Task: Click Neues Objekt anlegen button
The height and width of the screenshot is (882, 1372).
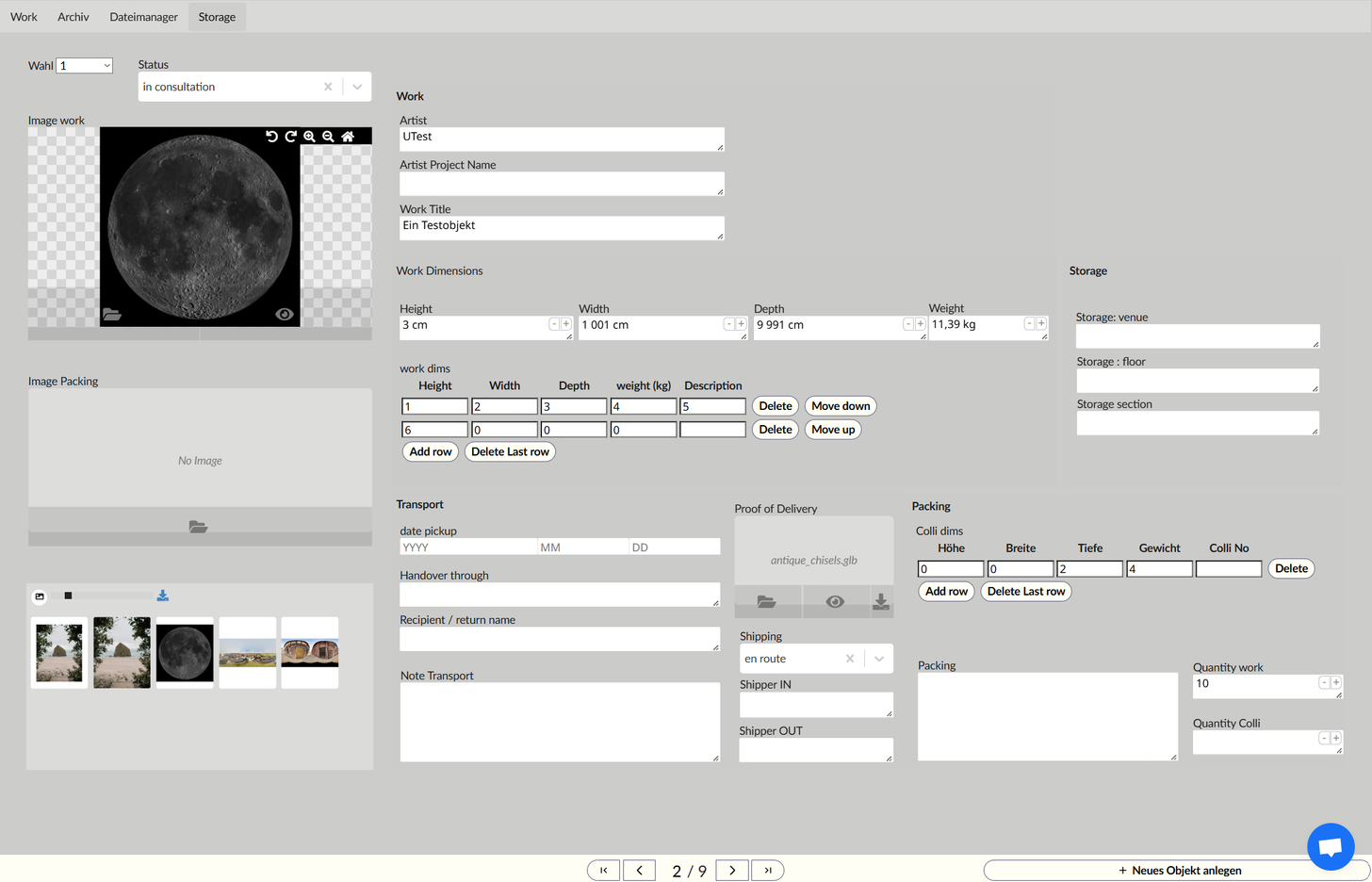Action: coord(1178,870)
